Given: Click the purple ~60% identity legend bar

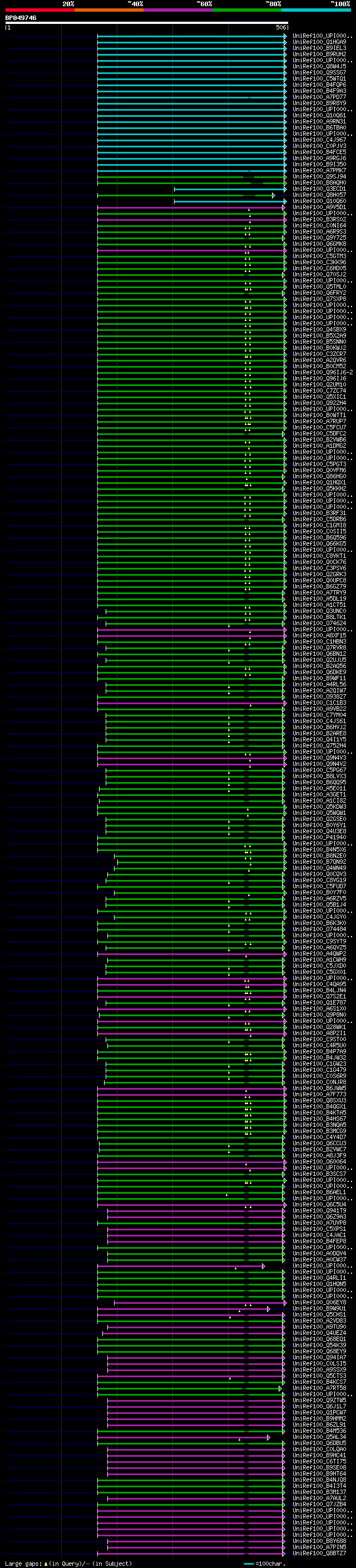Looking at the screenshot, I should [x=177, y=10].
